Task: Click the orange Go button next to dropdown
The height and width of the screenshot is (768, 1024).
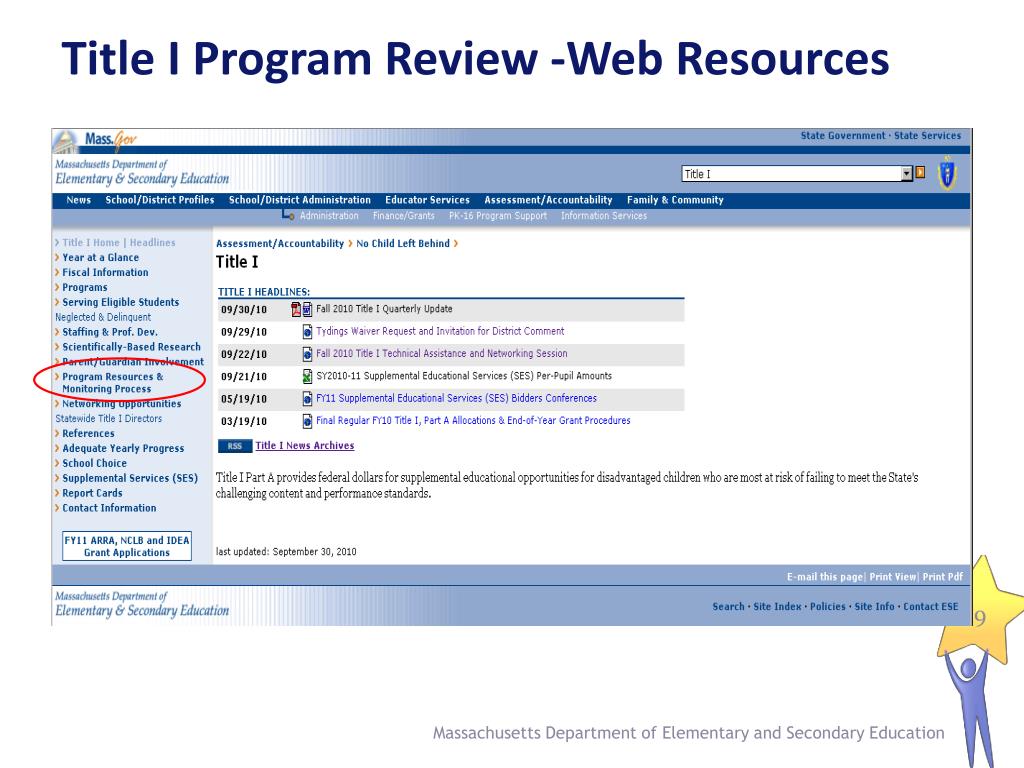Action: coord(920,172)
